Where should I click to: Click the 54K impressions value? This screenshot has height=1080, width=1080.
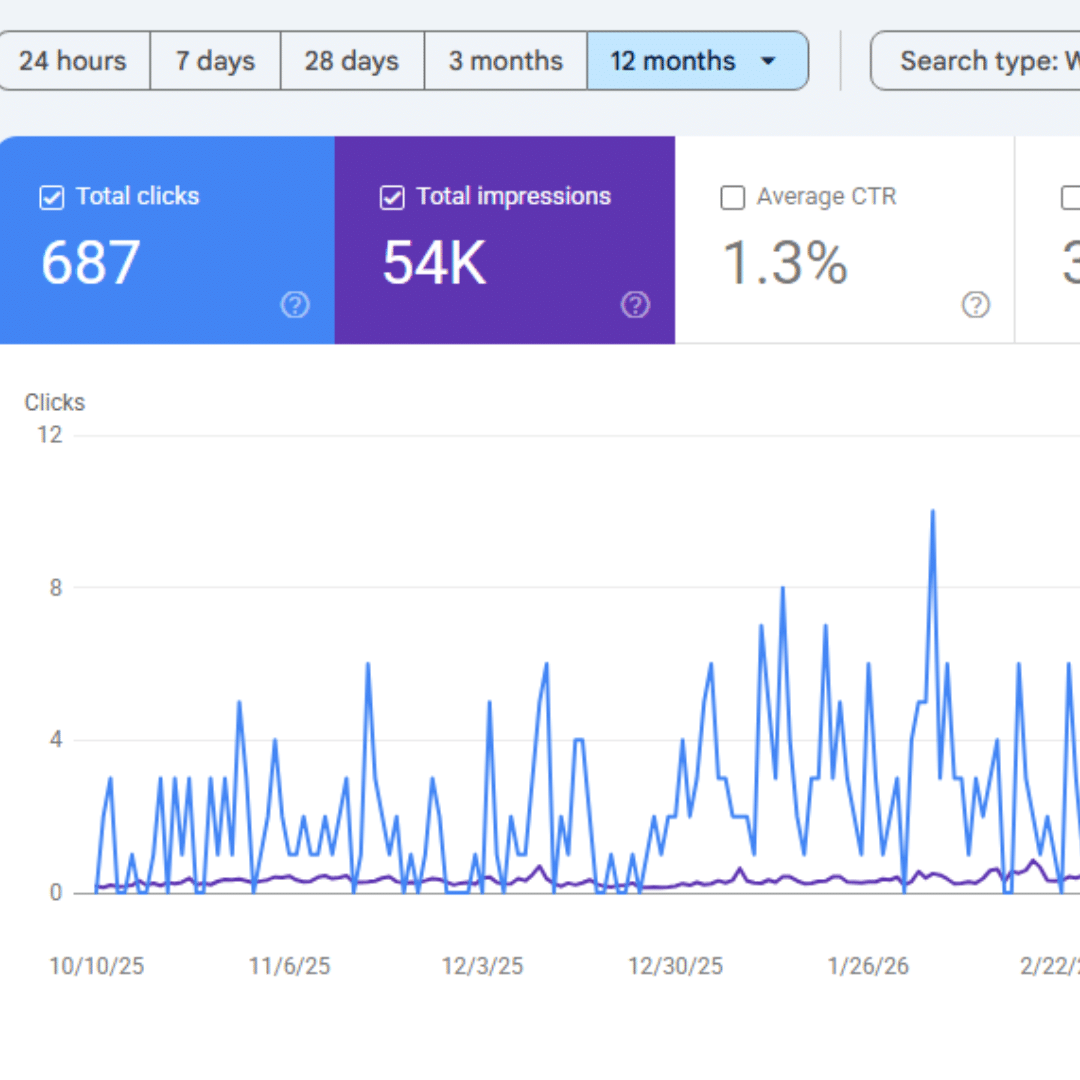click(x=435, y=262)
